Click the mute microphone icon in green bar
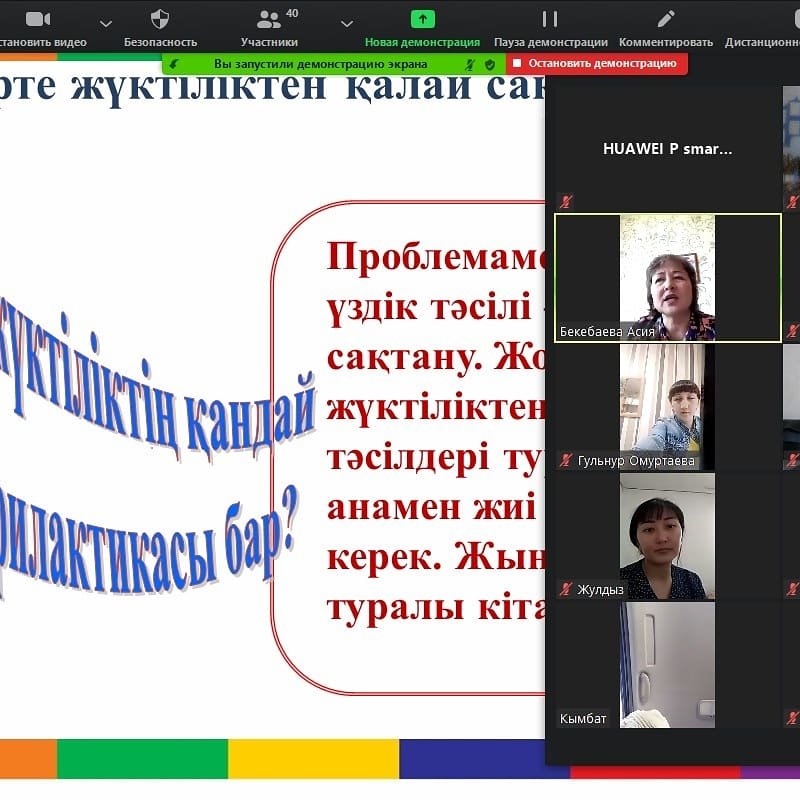This screenshot has height=800, width=800. tap(470, 64)
